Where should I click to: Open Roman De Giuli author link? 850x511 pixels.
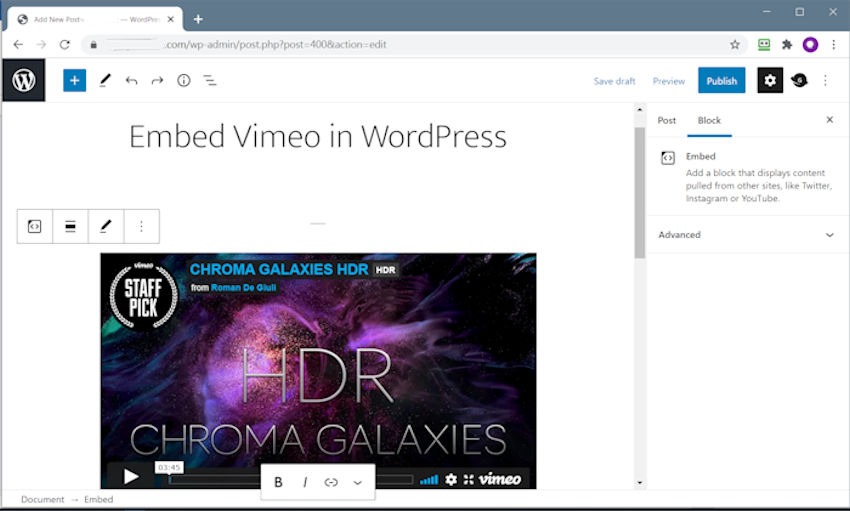coord(243,288)
